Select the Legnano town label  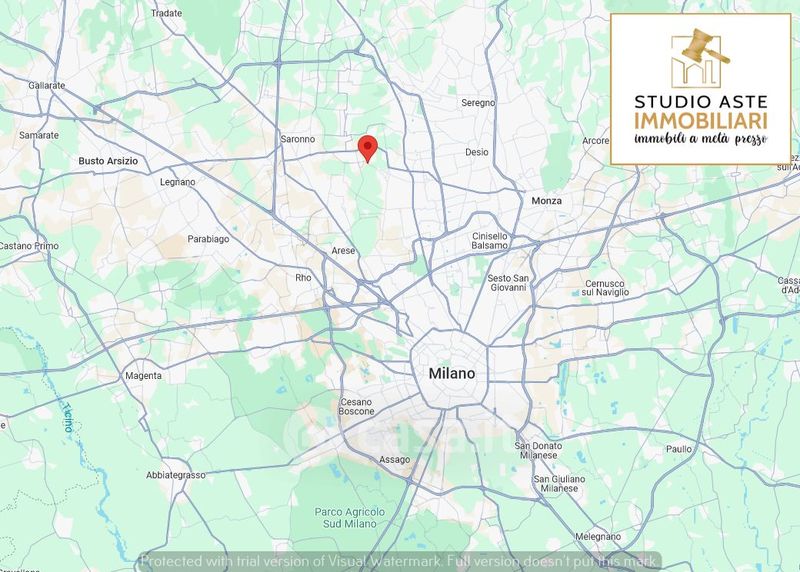pyautogui.click(x=178, y=182)
